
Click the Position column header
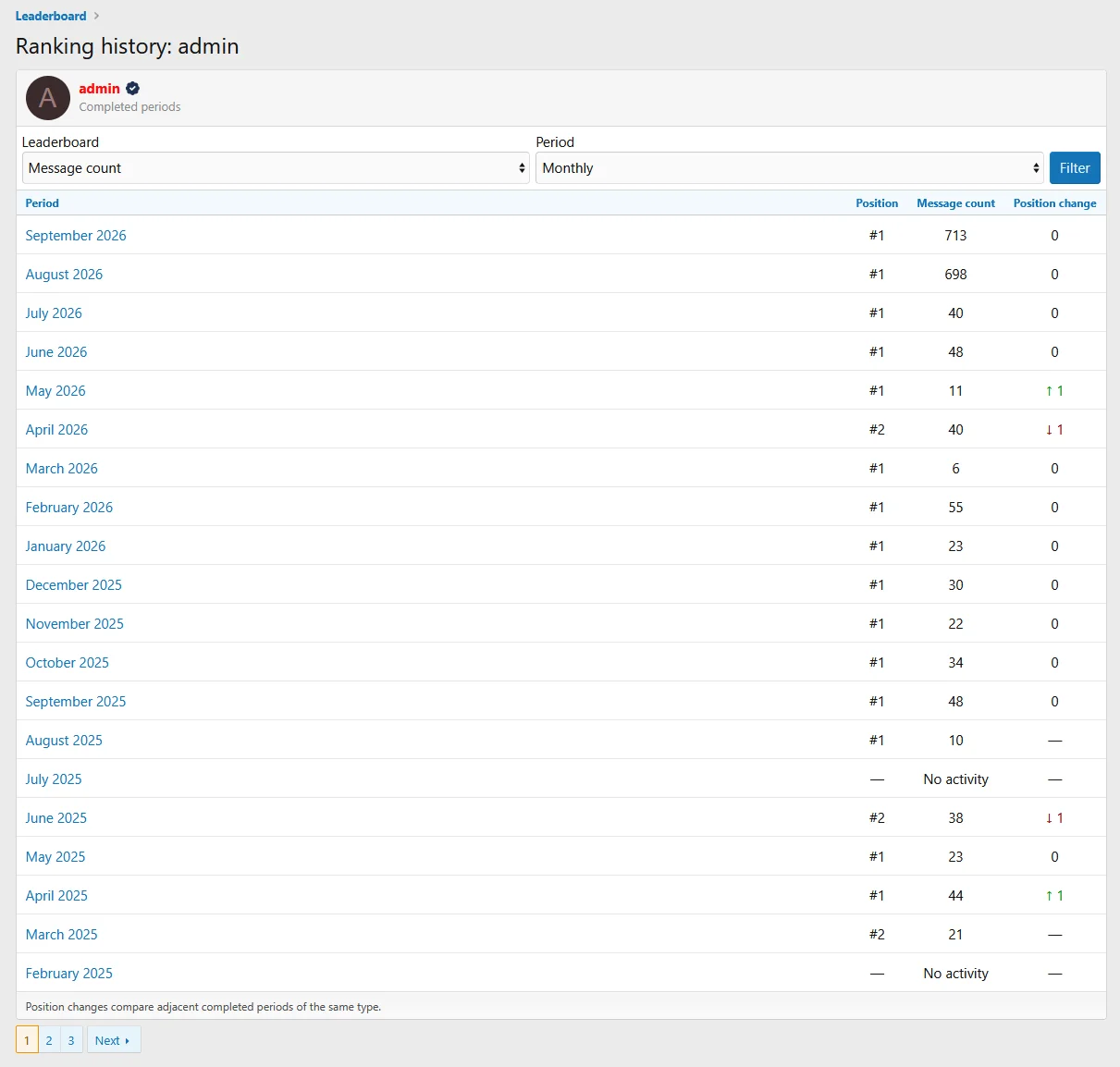[877, 203]
